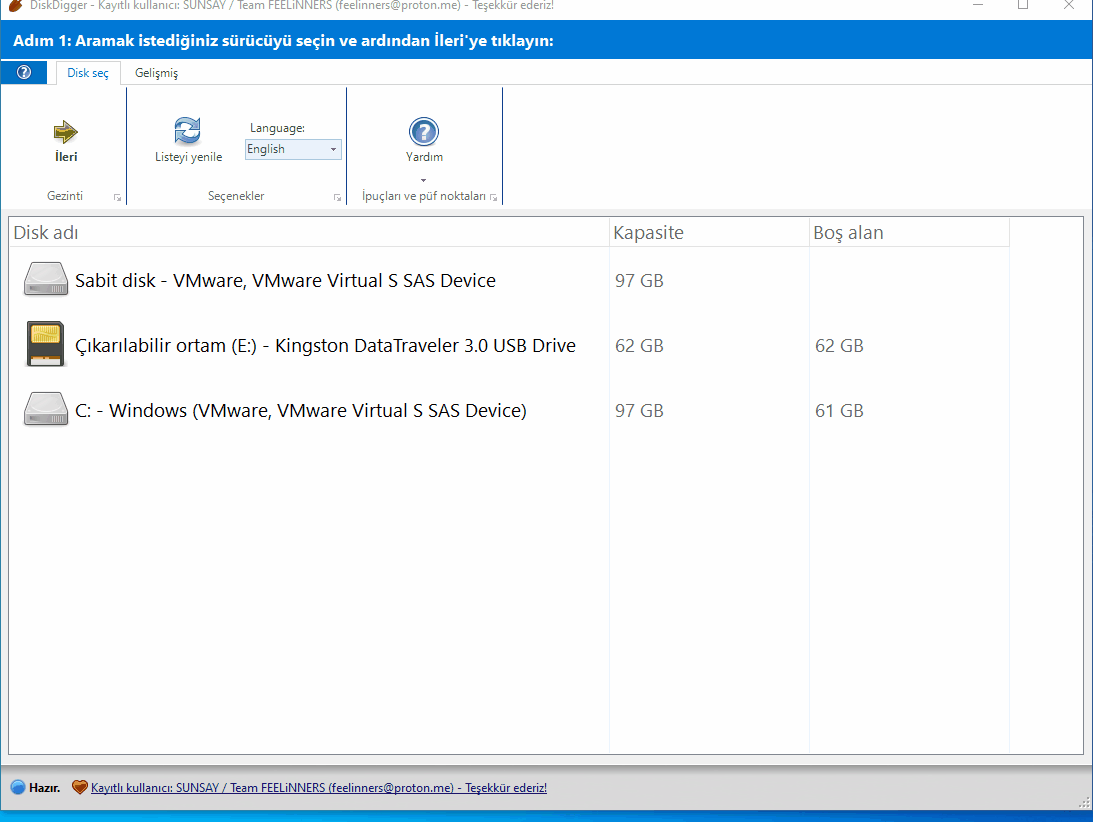Click the blue Hazır status icon

(x=18, y=788)
